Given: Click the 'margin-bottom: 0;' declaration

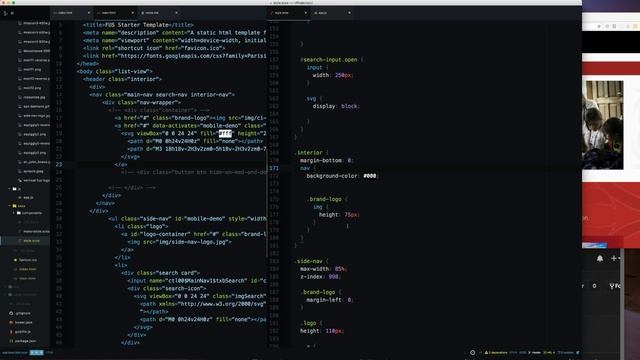Looking at the screenshot, I should pos(327,160).
